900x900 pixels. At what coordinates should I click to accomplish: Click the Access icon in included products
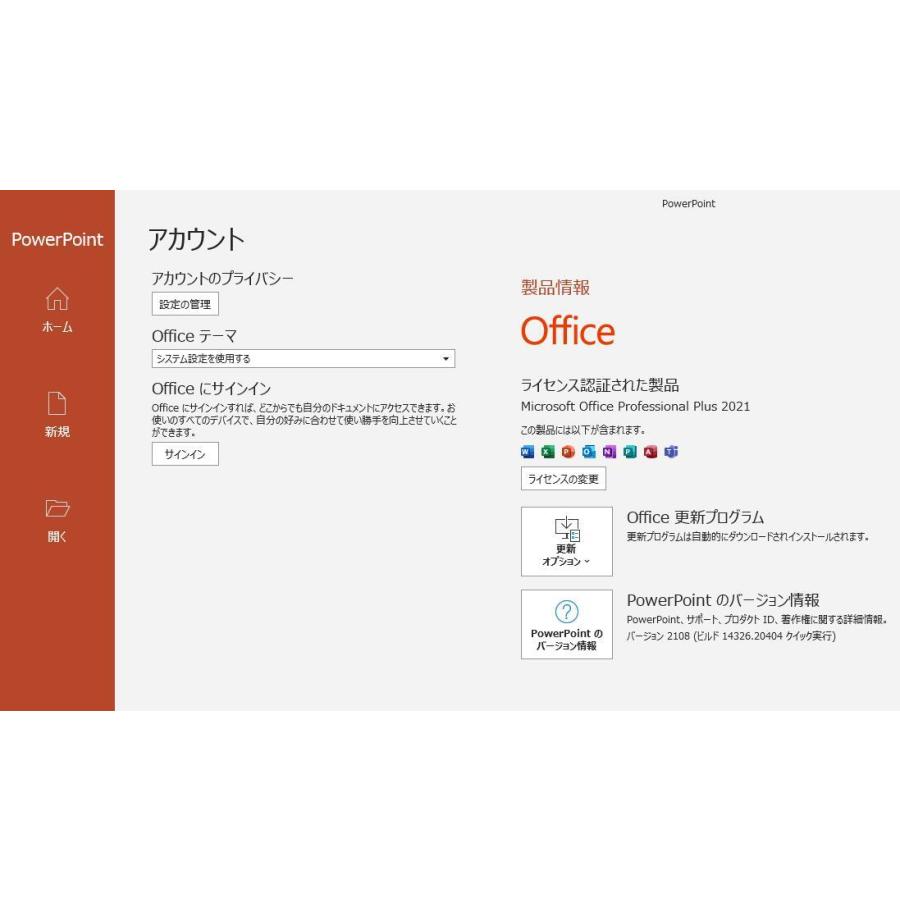pyautogui.click(x=651, y=452)
